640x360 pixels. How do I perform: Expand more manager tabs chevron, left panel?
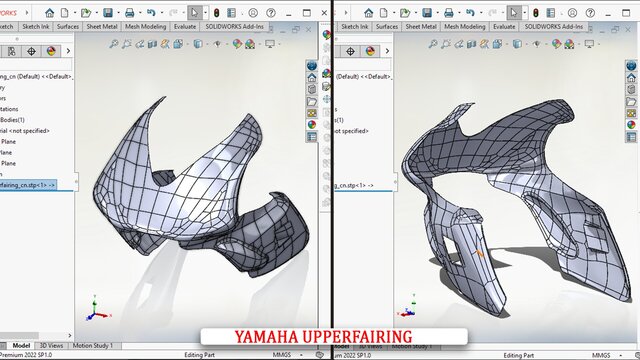click(68, 51)
